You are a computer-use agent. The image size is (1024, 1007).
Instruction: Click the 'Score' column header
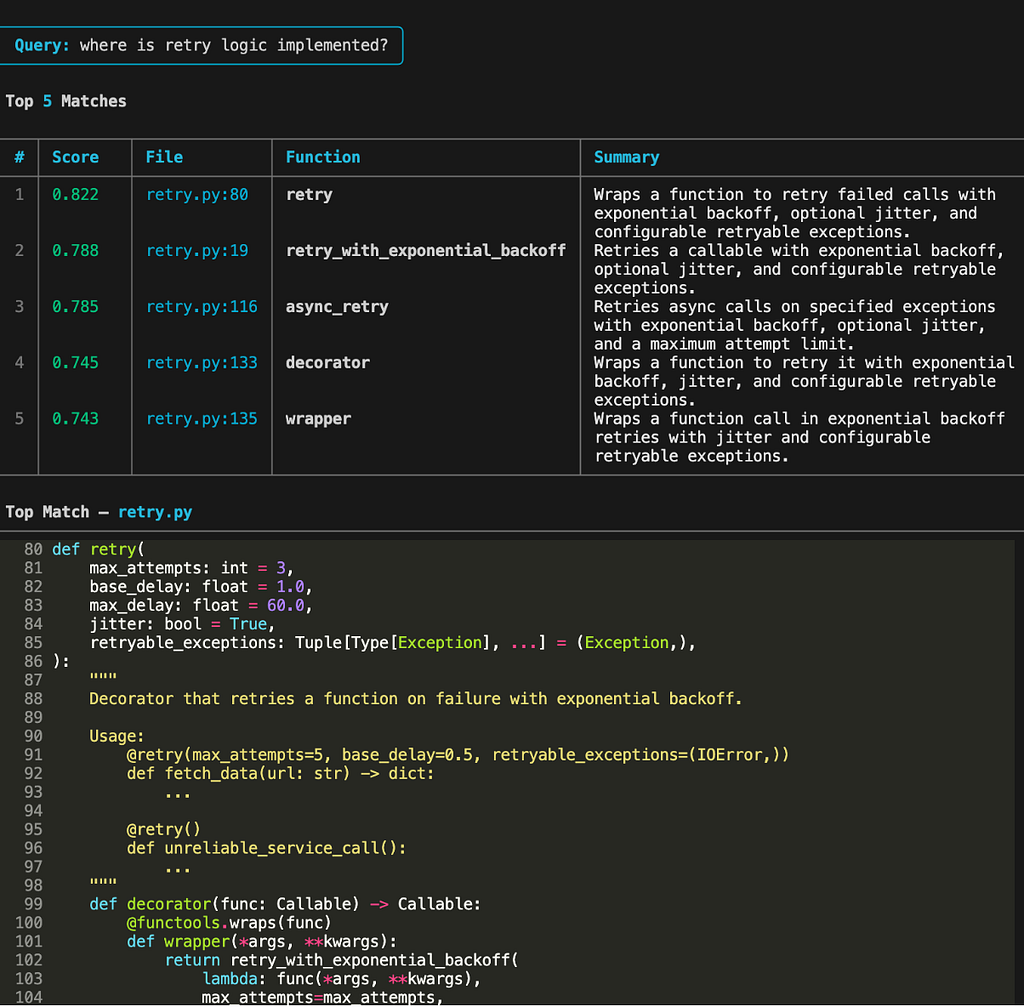click(x=75, y=157)
